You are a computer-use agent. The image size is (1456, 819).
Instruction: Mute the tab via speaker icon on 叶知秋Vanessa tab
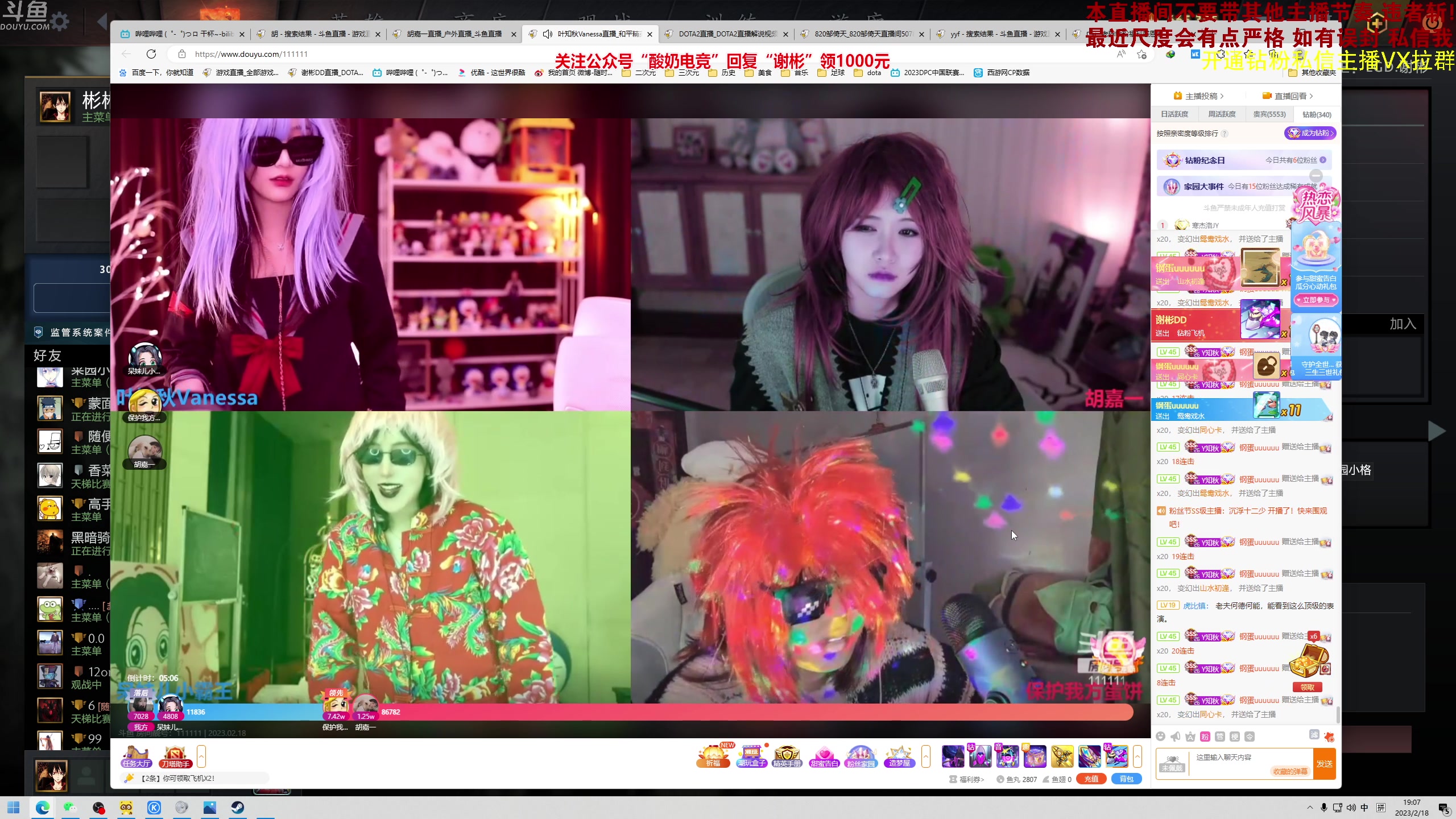click(x=547, y=34)
